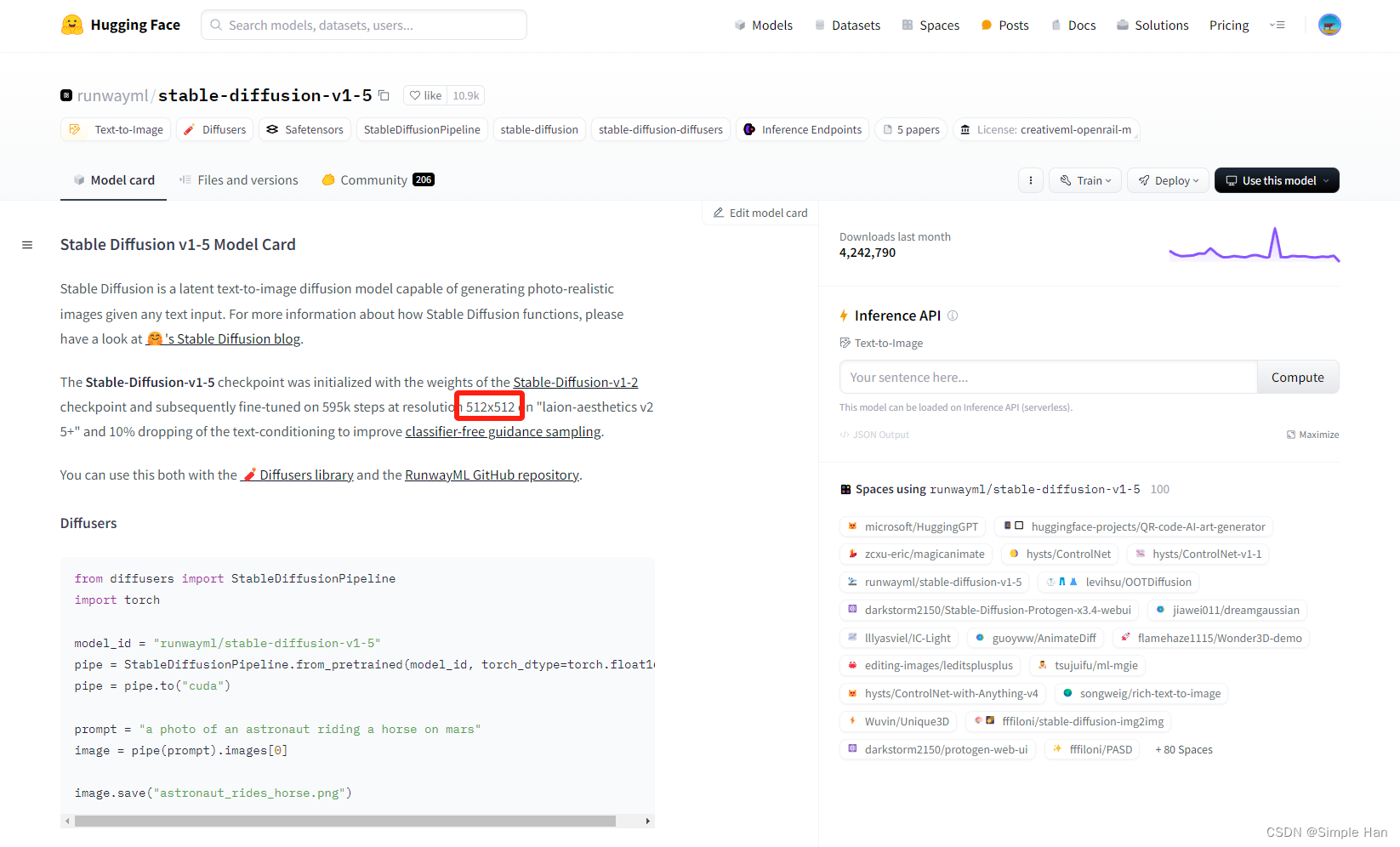This screenshot has width=1400, height=847.
Task: Open hysts/ControlNet space
Action: pyautogui.click(x=1060, y=554)
